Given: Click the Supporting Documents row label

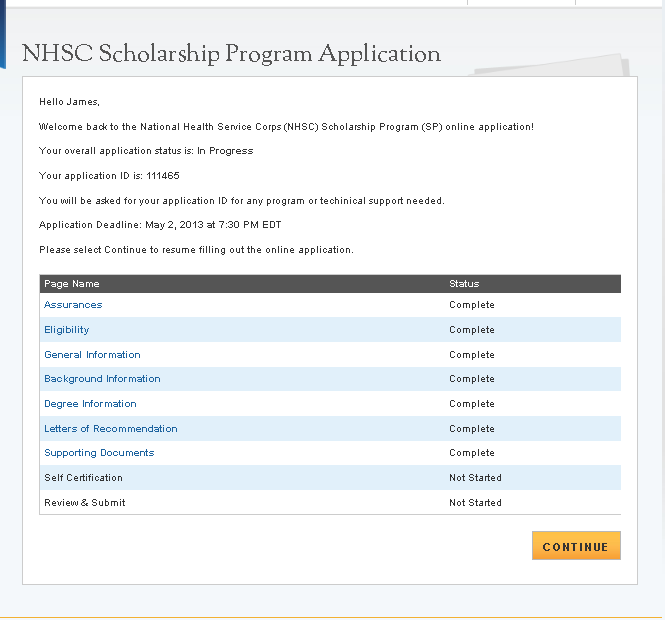Looking at the screenshot, I should point(99,453).
